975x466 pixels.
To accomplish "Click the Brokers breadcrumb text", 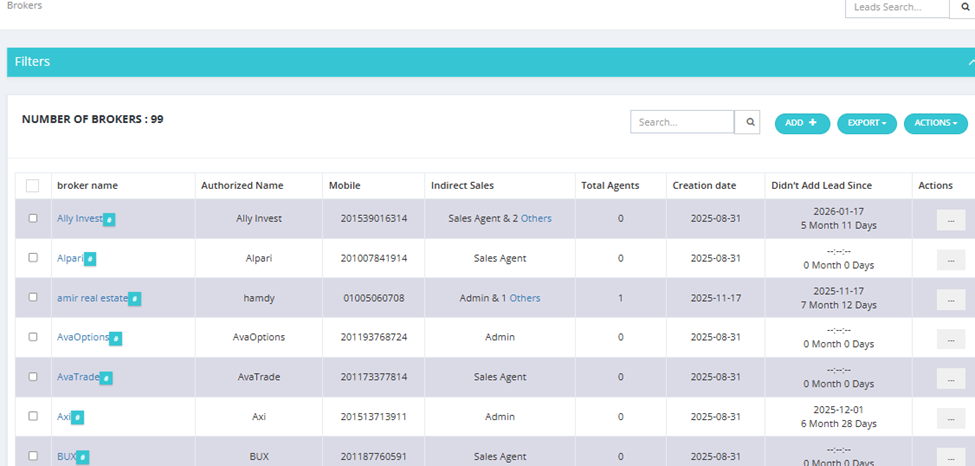I will pyautogui.click(x=24, y=6).
